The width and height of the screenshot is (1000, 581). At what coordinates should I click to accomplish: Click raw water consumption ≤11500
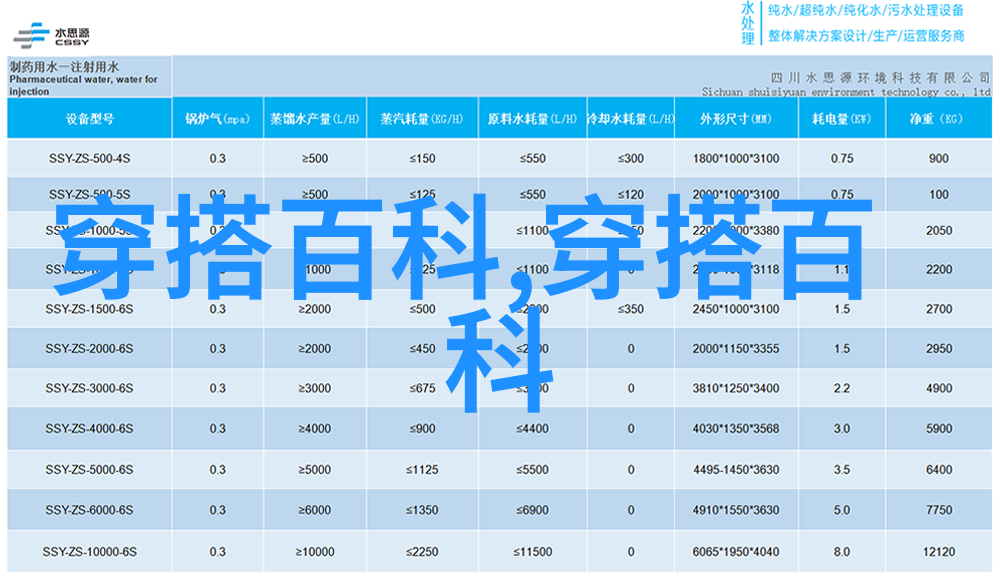coord(532,552)
